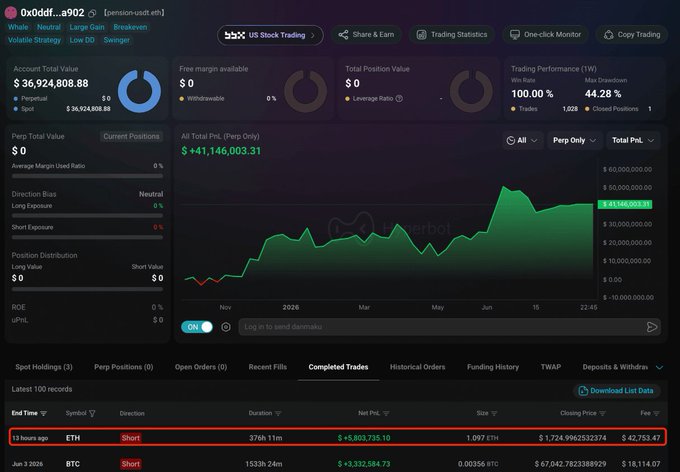Screen dimensions: 680x472
Task: Open the Recent Fills tab
Action: pyautogui.click(x=268, y=367)
